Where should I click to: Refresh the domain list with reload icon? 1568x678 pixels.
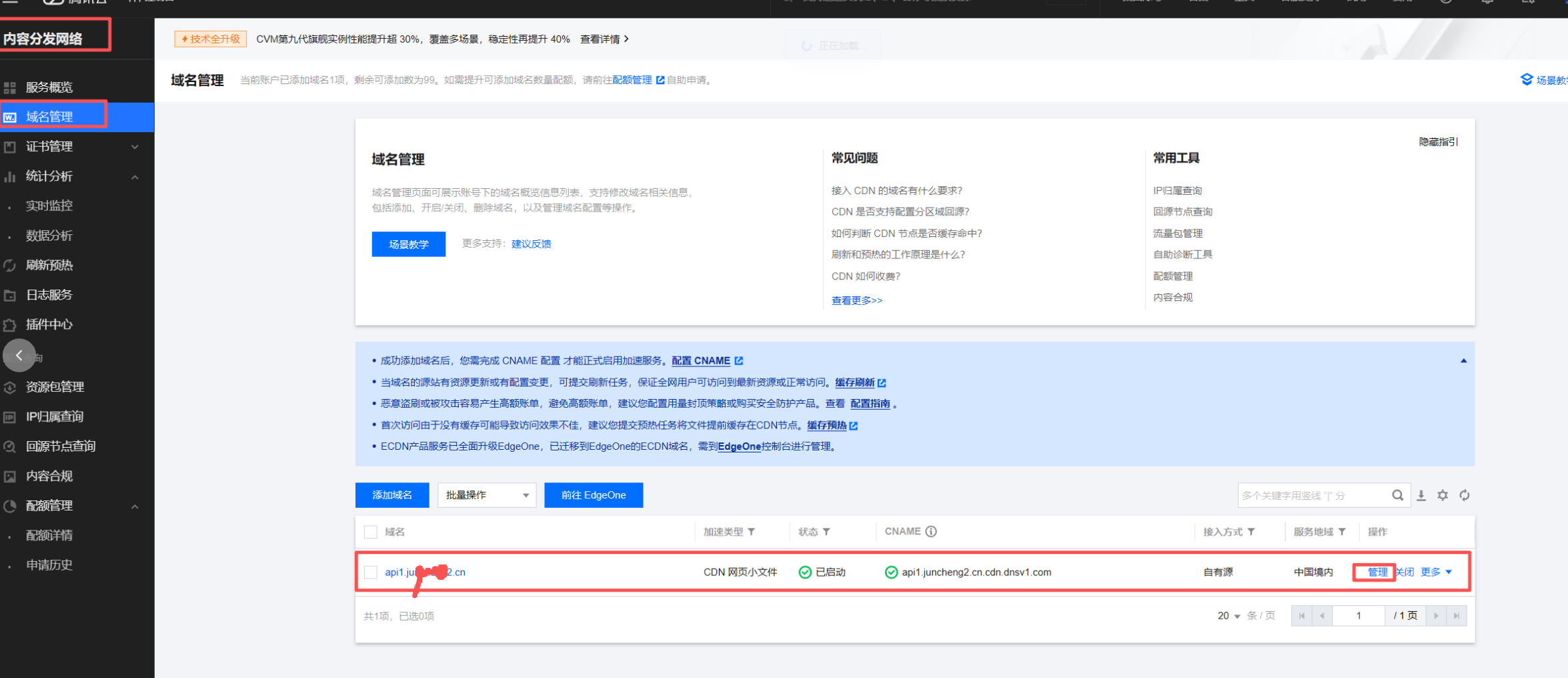coord(1465,495)
